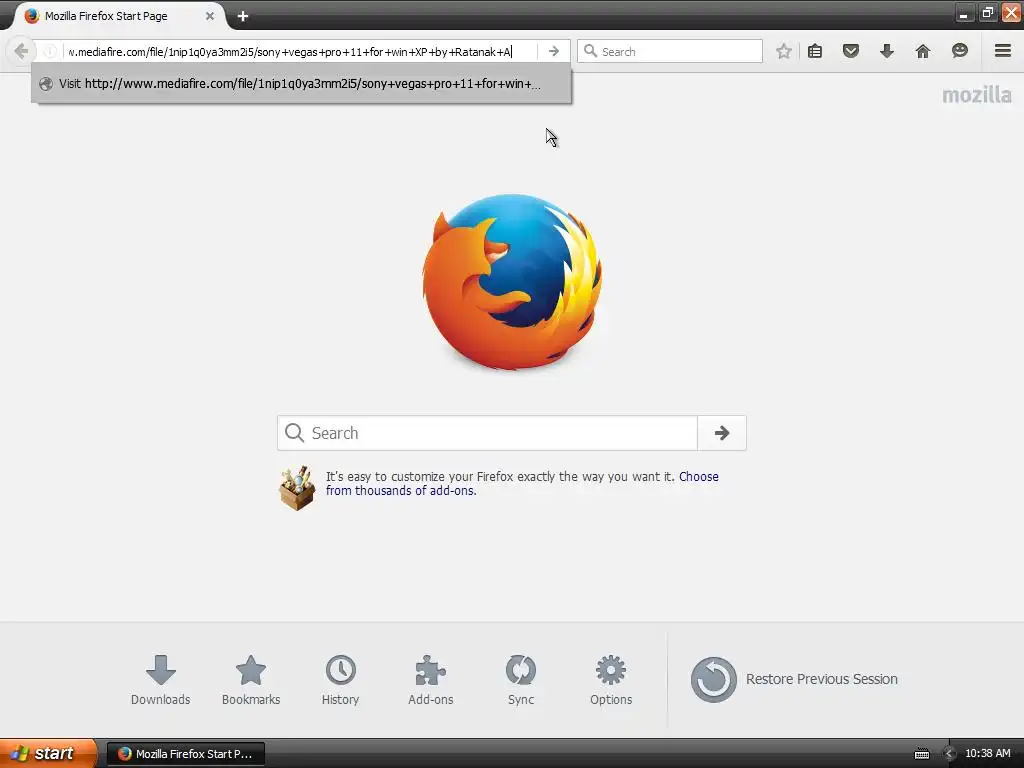1024x768 pixels.
Task: Bookmark this page with star icon
Action: (x=784, y=51)
